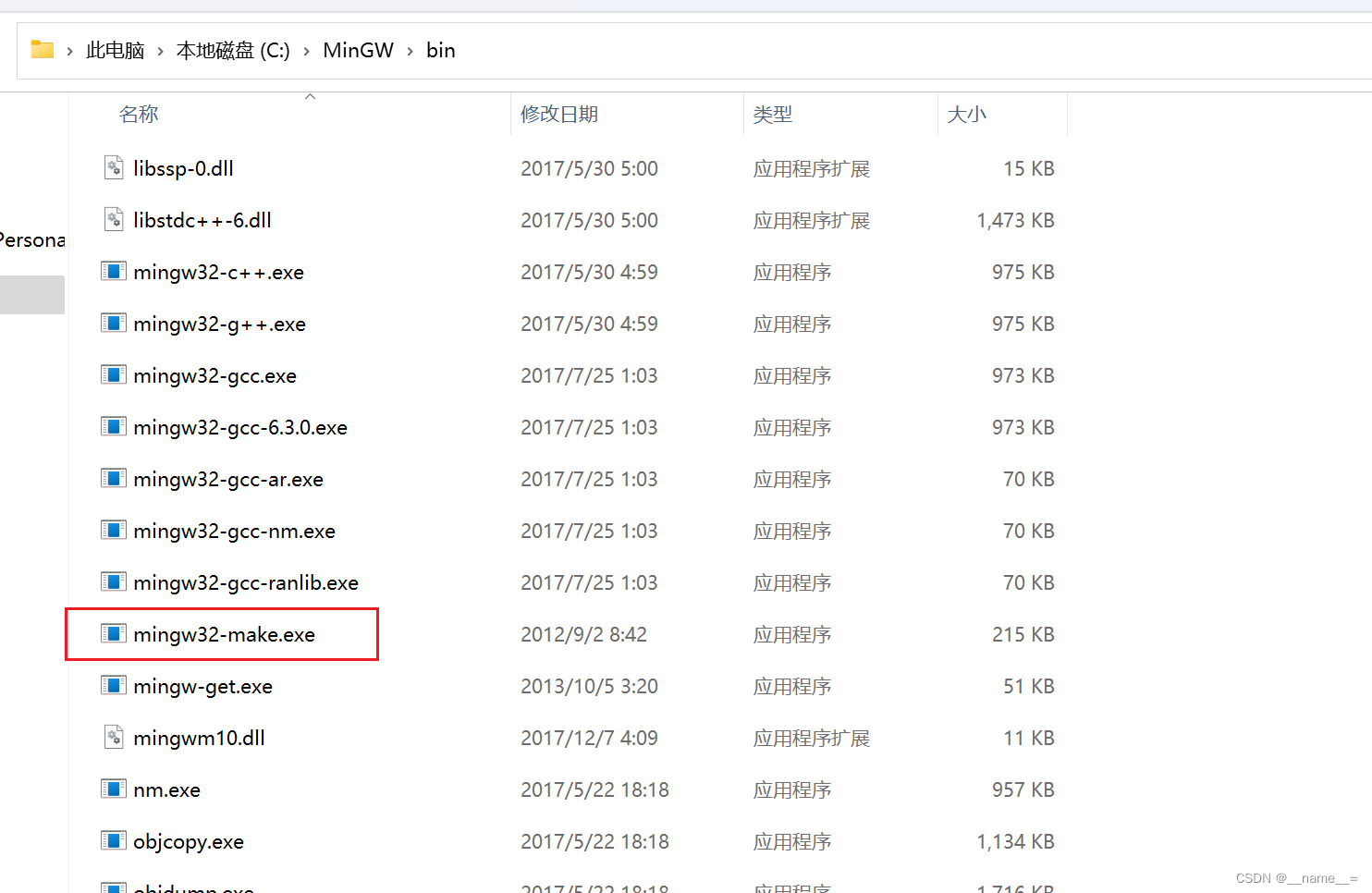1372x893 pixels.
Task: Go to the MinGW breadcrumb entry
Action: 358,50
